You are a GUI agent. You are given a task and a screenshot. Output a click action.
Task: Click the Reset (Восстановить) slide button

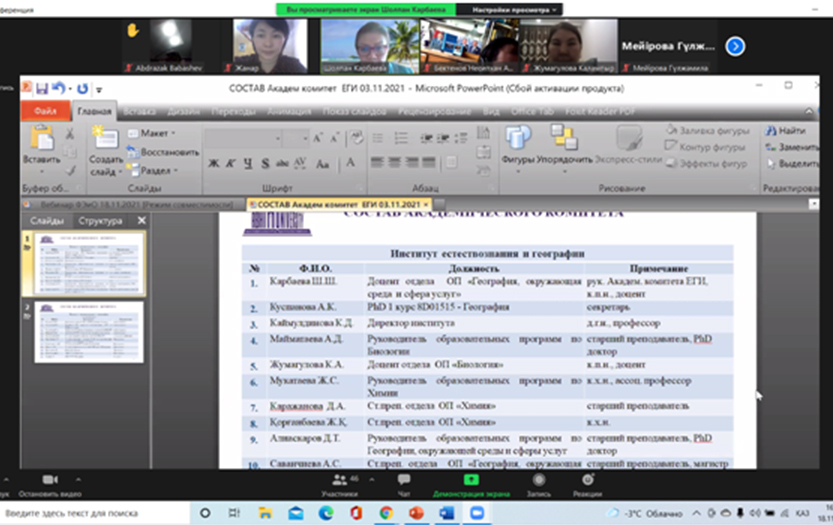[x=163, y=152]
